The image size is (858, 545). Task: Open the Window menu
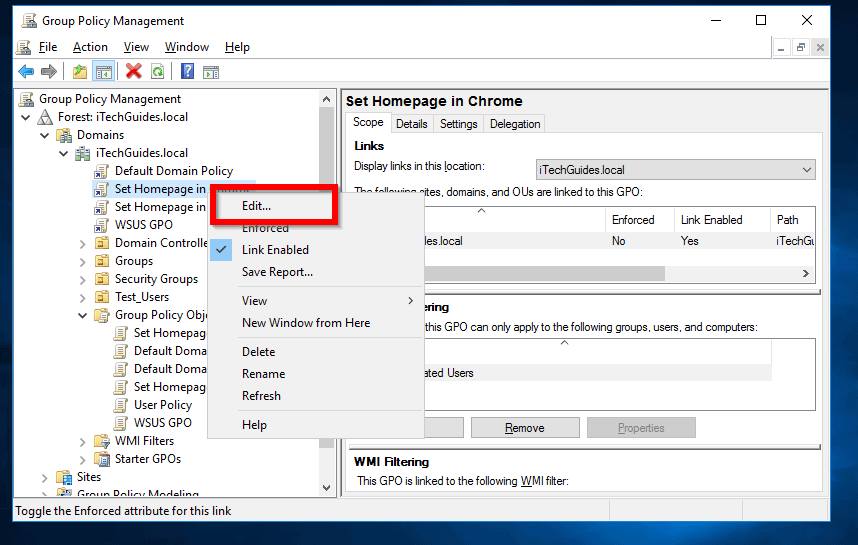point(187,47)
